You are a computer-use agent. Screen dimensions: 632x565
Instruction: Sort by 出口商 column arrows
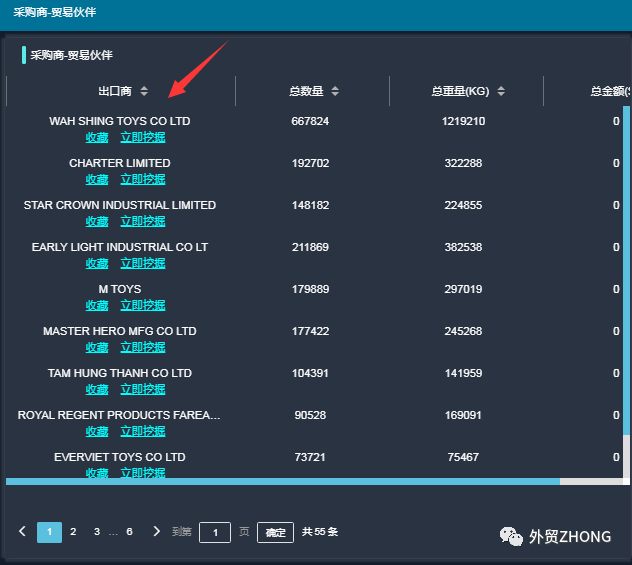(x=144, y=91)
